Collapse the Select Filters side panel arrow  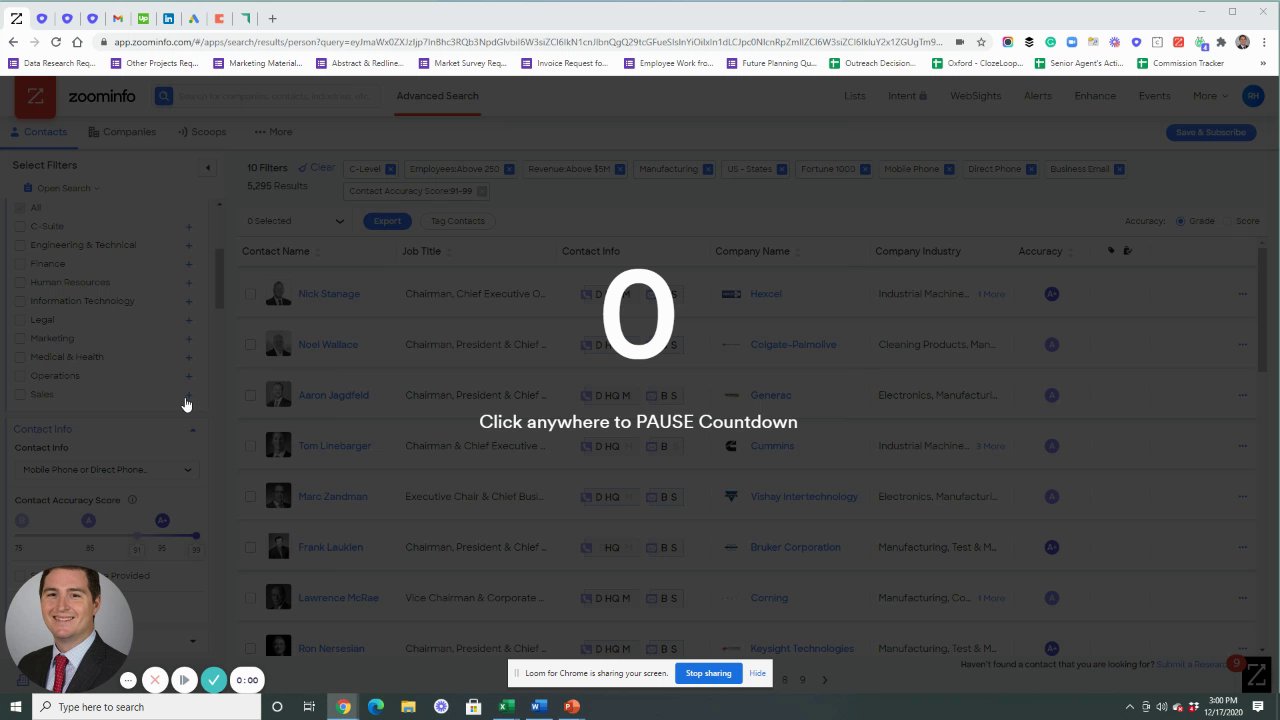[208, 167]
